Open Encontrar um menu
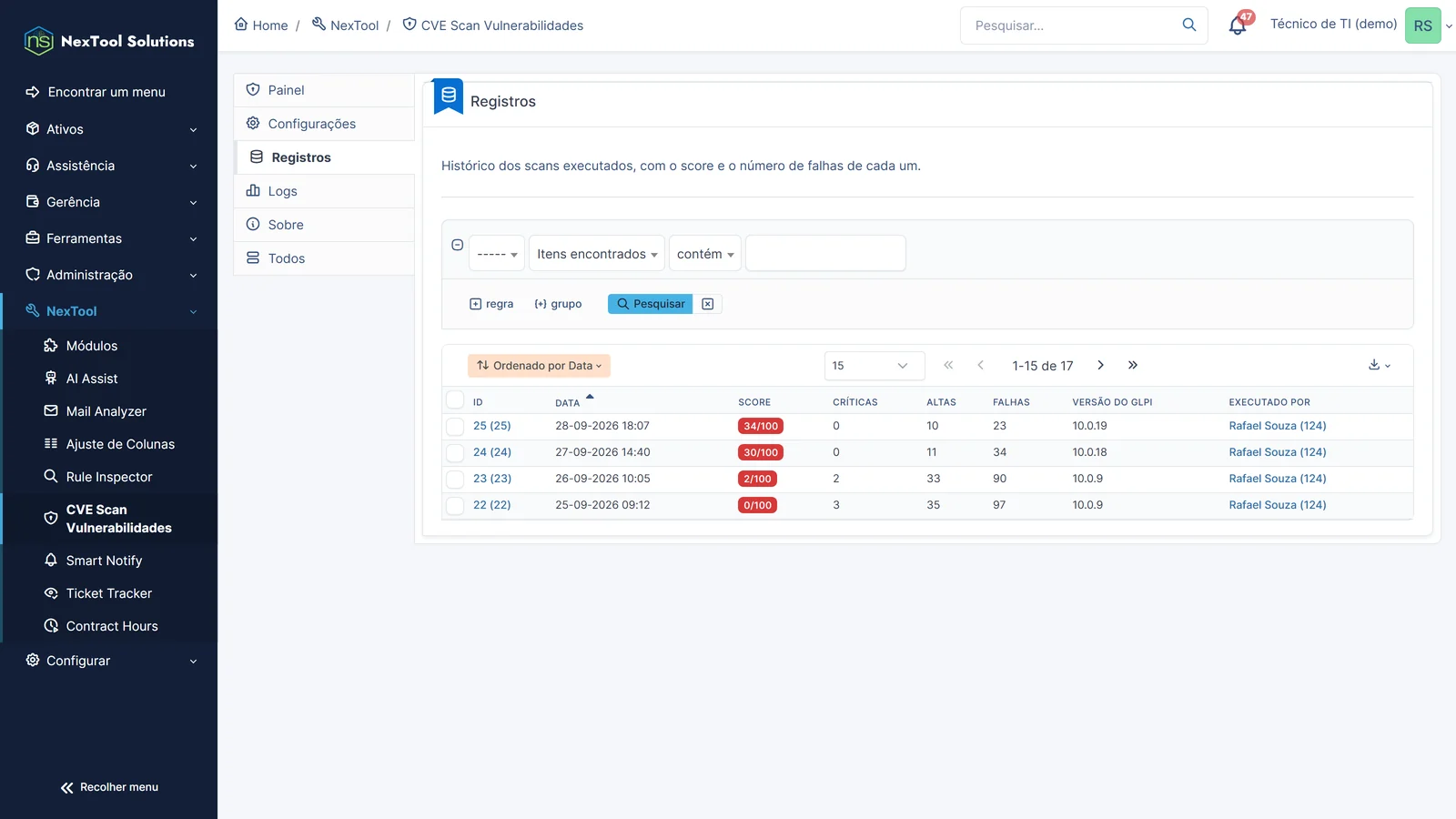Screen dimensions: 1456x819 pos(109,92)
